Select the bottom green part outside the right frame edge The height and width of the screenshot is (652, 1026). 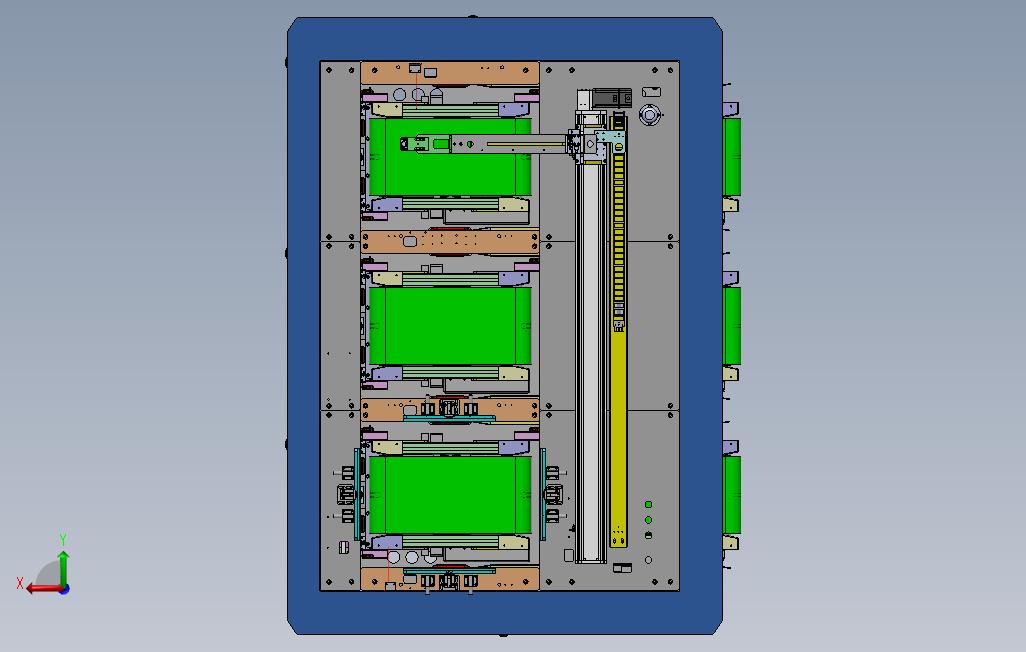[732, 495]
